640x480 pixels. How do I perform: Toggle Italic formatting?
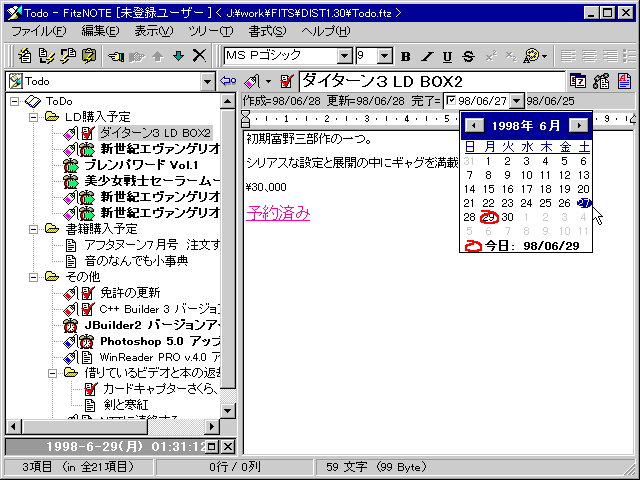(x=427, y=56)
